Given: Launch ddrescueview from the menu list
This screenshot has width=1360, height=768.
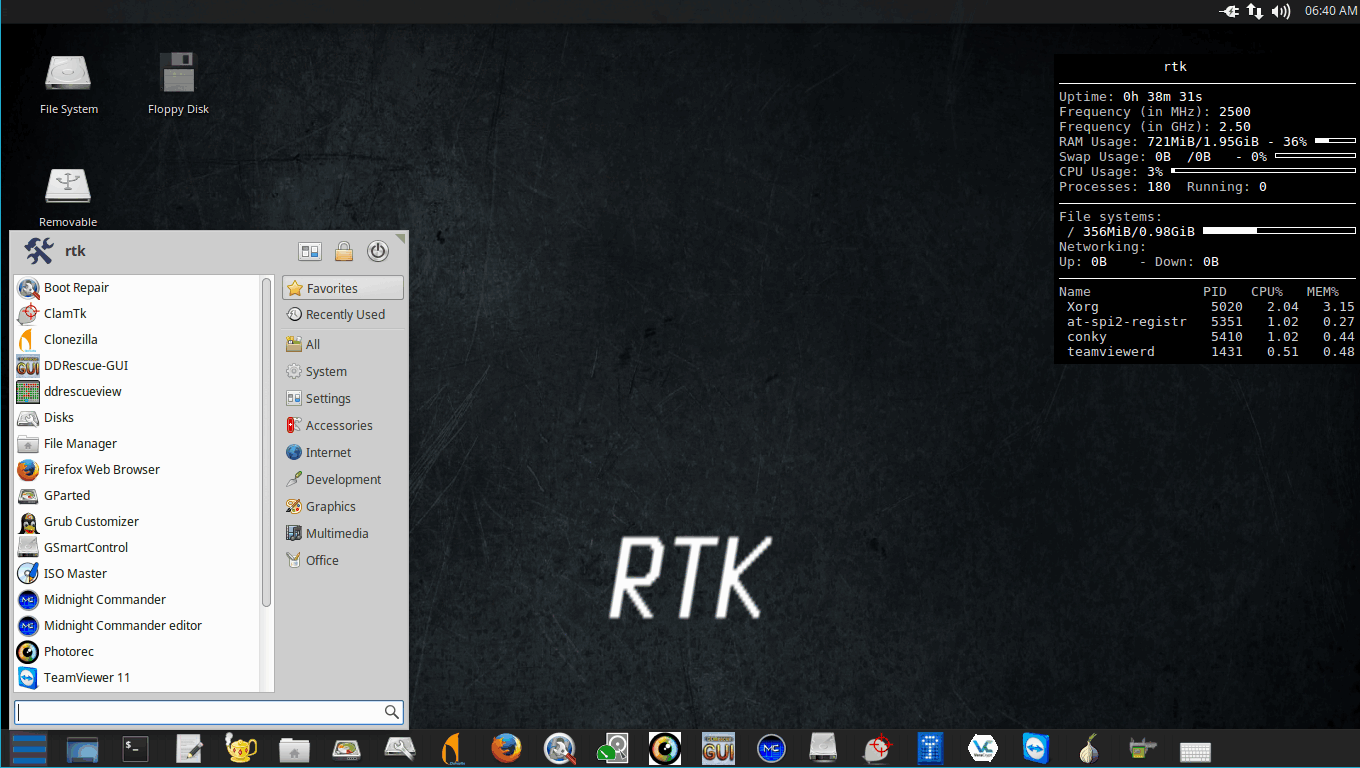Looking at the screenshot, I should [x=137, y=392].
